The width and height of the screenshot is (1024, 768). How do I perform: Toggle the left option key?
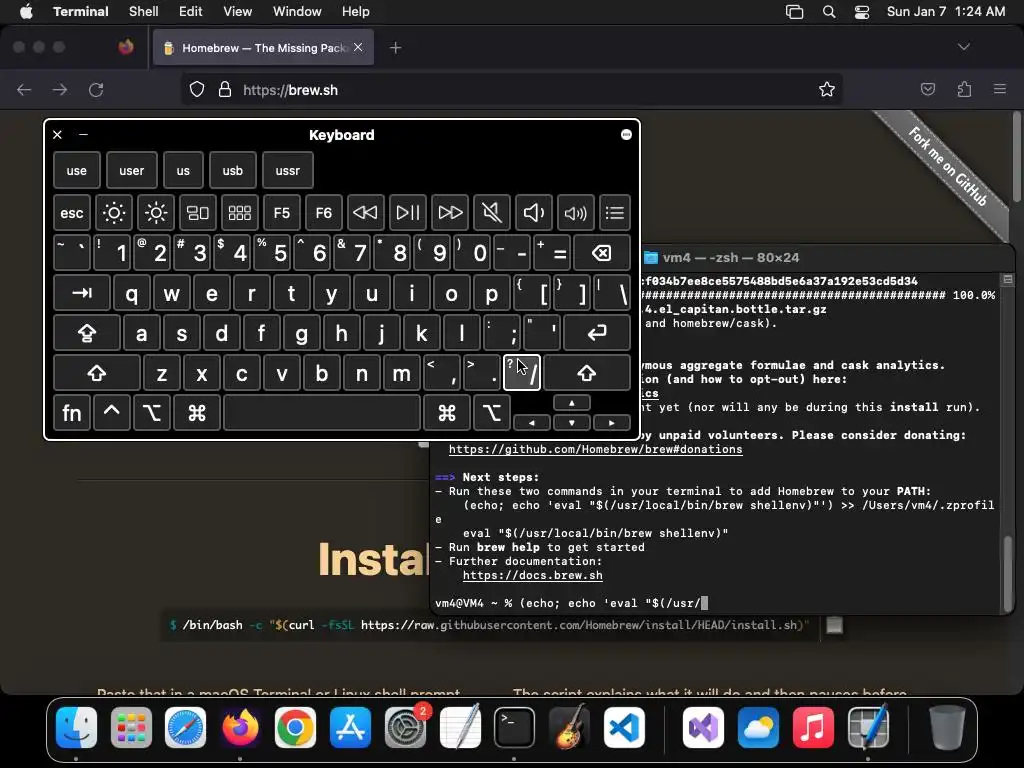click(x=152, y=413)
